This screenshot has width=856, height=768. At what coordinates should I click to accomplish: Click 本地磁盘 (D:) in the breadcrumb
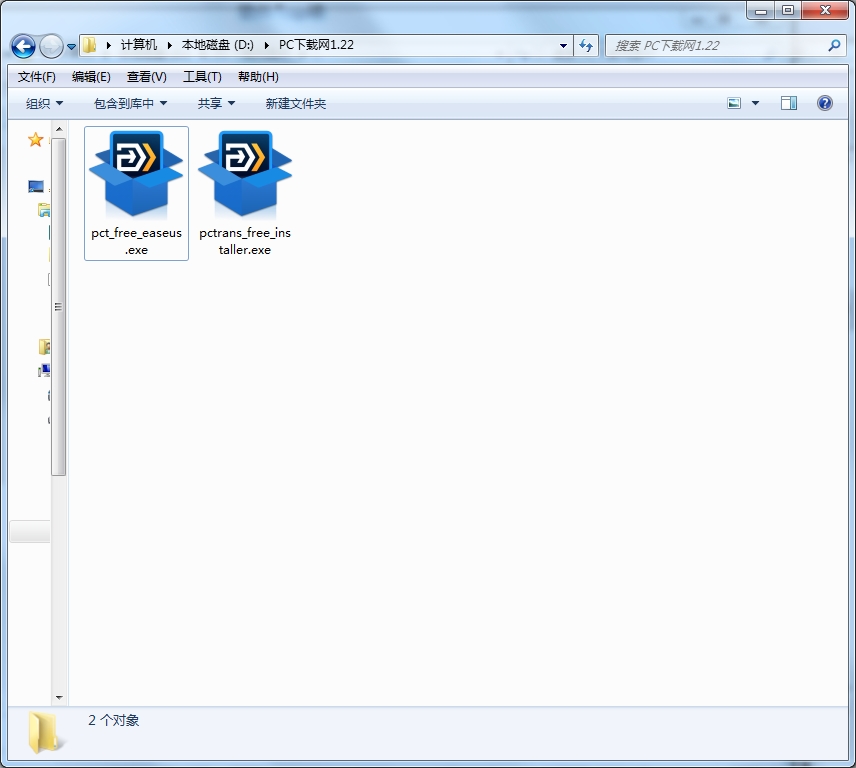(x=217, y=45)
